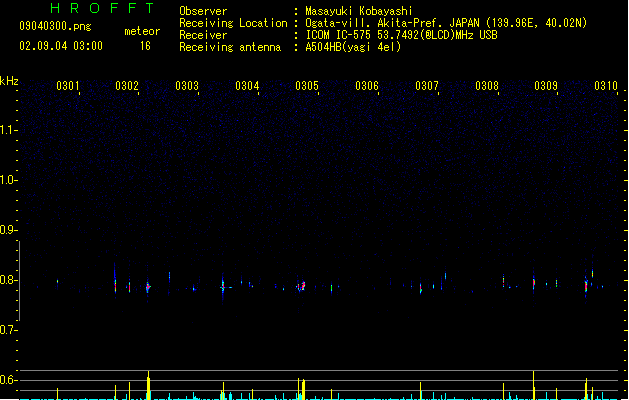Click the Observer label
This screenshot has width=629, height=400.
click(x=203, y=11)
